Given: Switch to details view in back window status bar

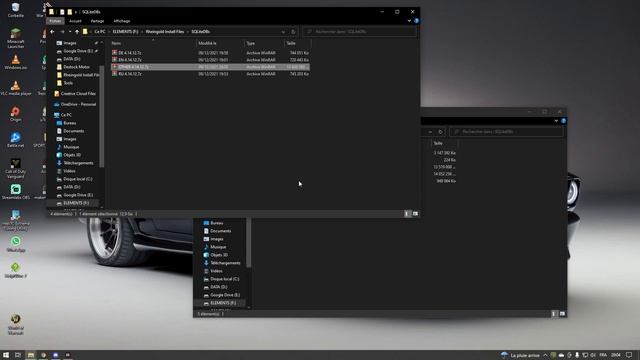Looking at the screenshot, I should click(553, 313).
